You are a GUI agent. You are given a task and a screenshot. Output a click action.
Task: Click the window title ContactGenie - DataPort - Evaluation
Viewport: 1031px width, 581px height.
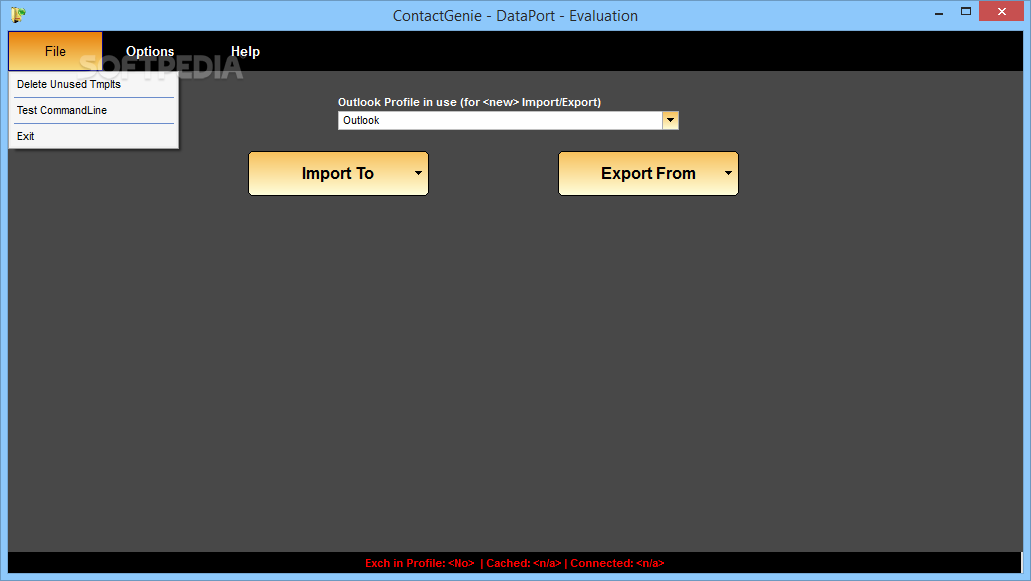click(516, 16)
